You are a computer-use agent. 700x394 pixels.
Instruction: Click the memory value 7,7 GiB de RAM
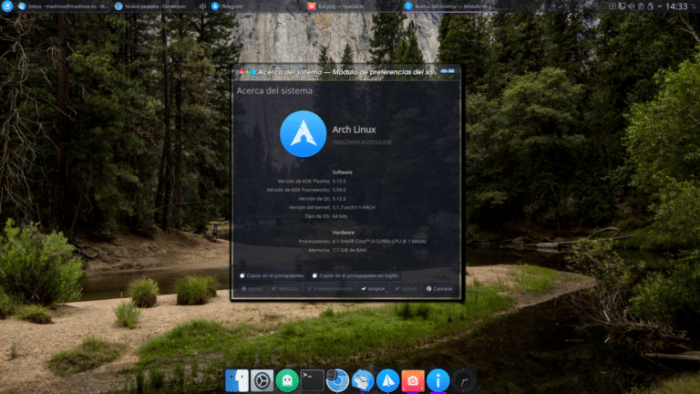pyautogui.click(x=349, y=250)
